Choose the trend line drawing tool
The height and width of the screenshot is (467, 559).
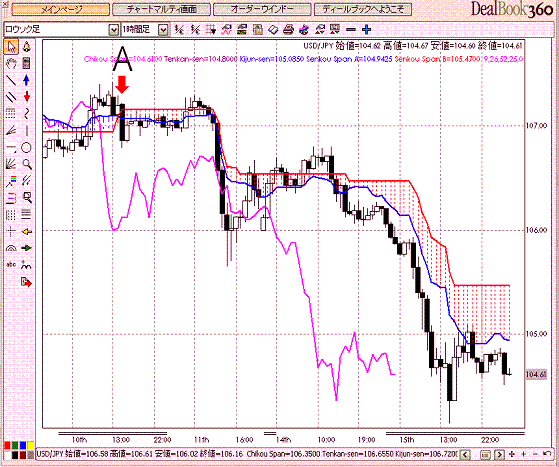(x=11, y=80)
